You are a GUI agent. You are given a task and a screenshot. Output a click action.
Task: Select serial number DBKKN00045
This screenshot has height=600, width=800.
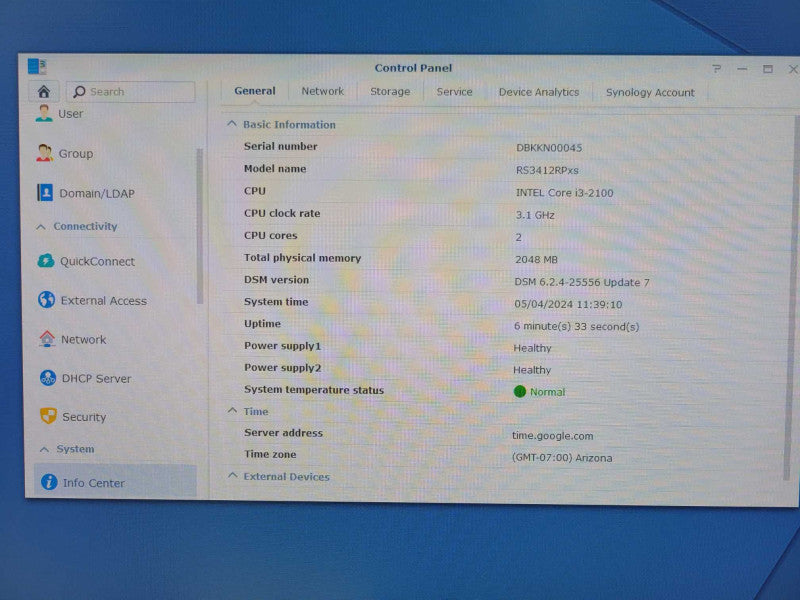coord(549,148)
